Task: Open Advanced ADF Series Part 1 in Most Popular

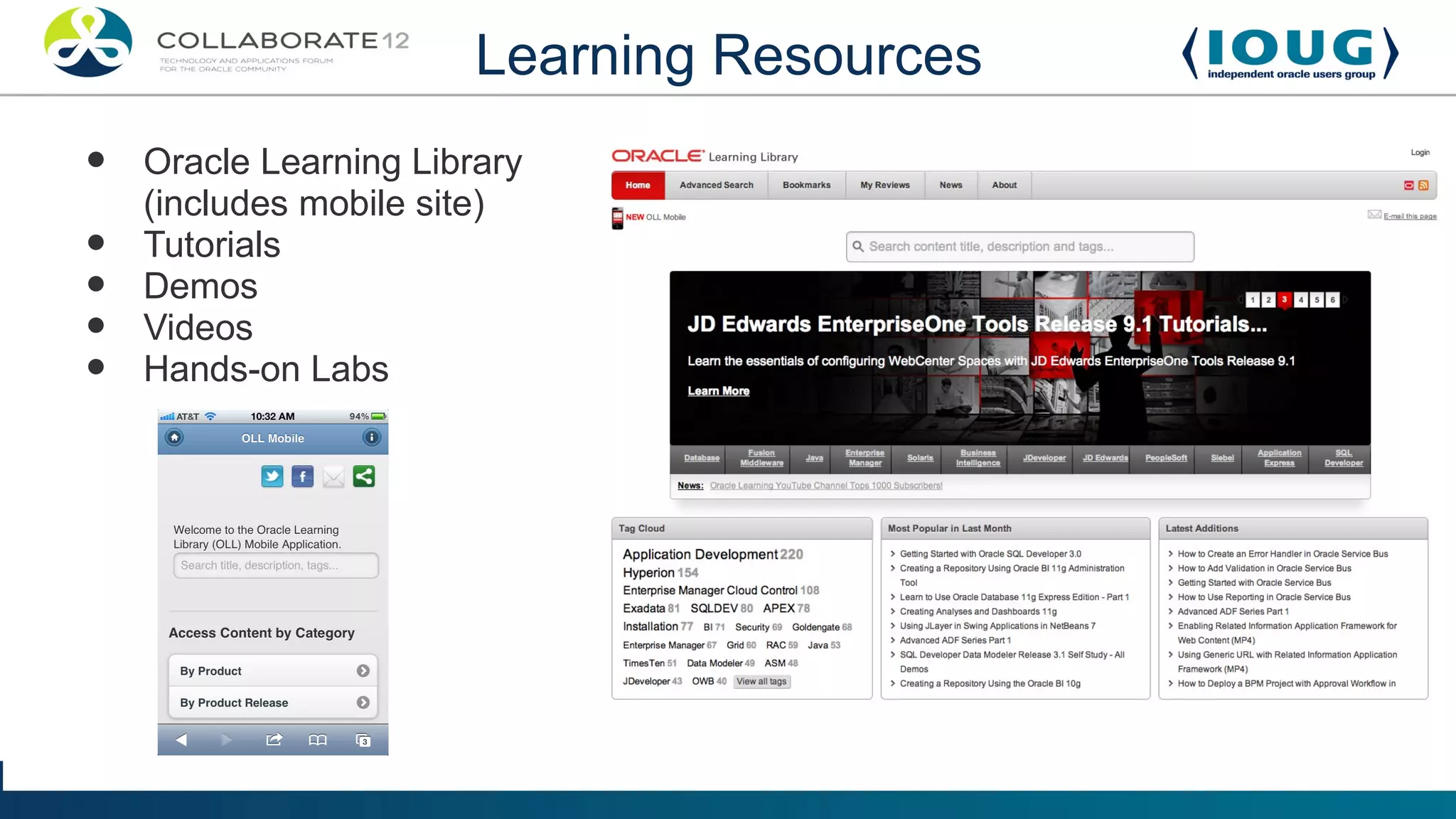Action: coord(955,640)
